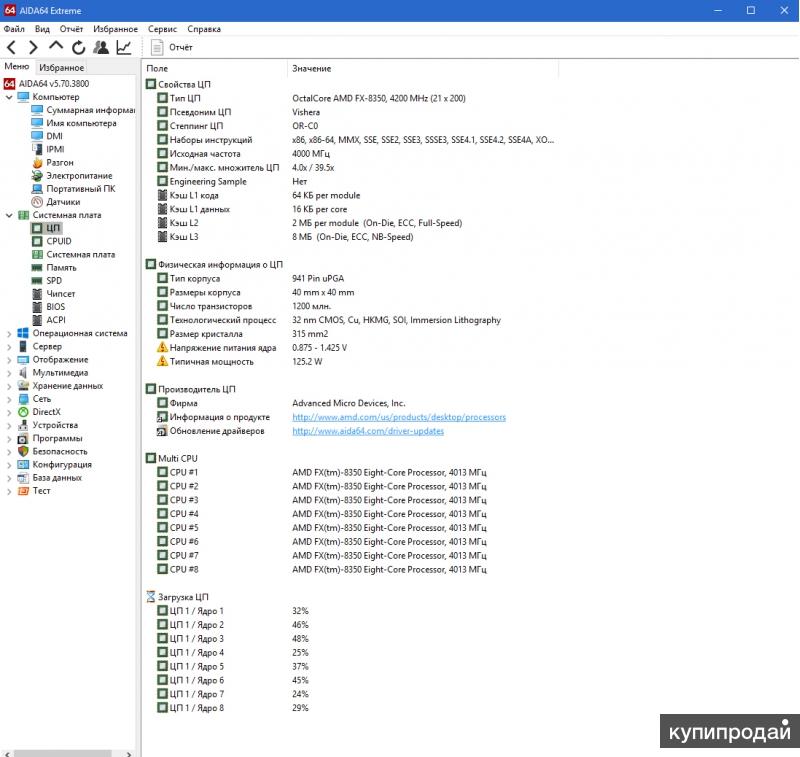800x757 pixels.
Task: Select the IPMI icon in the tree
Action: click(x=37, y=149)
